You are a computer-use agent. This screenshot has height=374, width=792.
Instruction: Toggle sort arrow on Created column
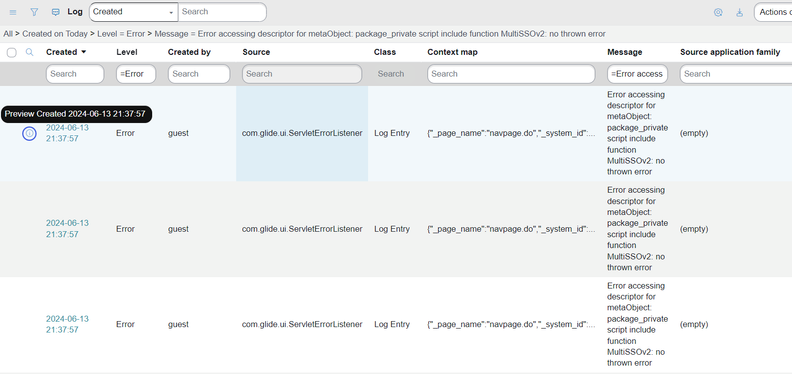[x=84, y=52]
